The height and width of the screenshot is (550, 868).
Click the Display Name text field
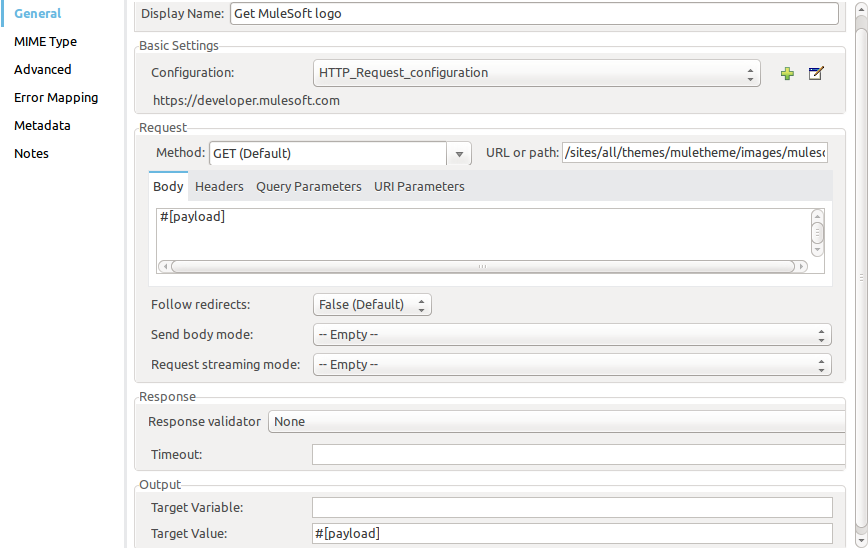[x=534, y=14]
